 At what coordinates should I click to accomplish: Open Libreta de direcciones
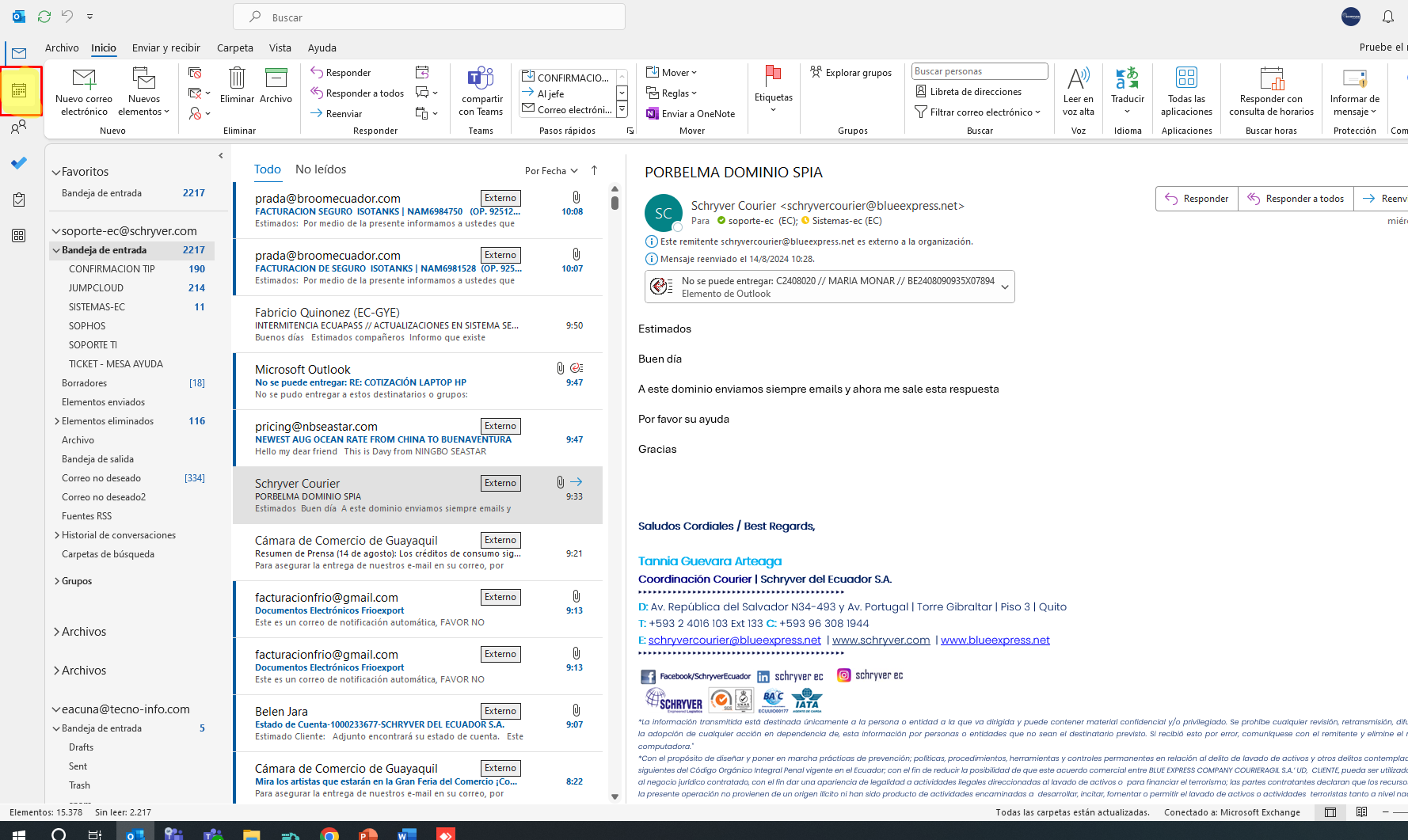[968, 92]
